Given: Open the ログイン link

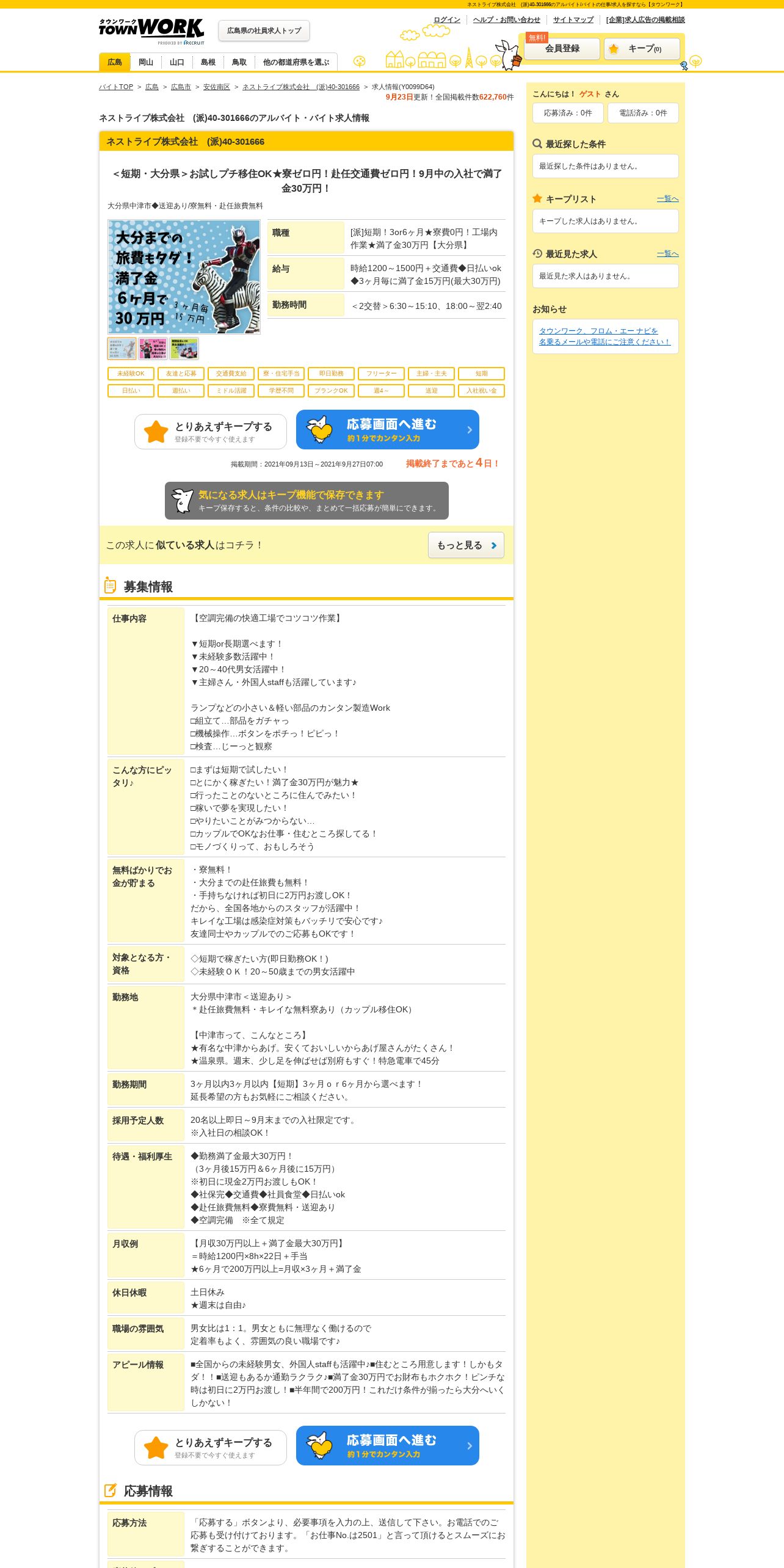Looking at the screenshot, I should [447, 20].
